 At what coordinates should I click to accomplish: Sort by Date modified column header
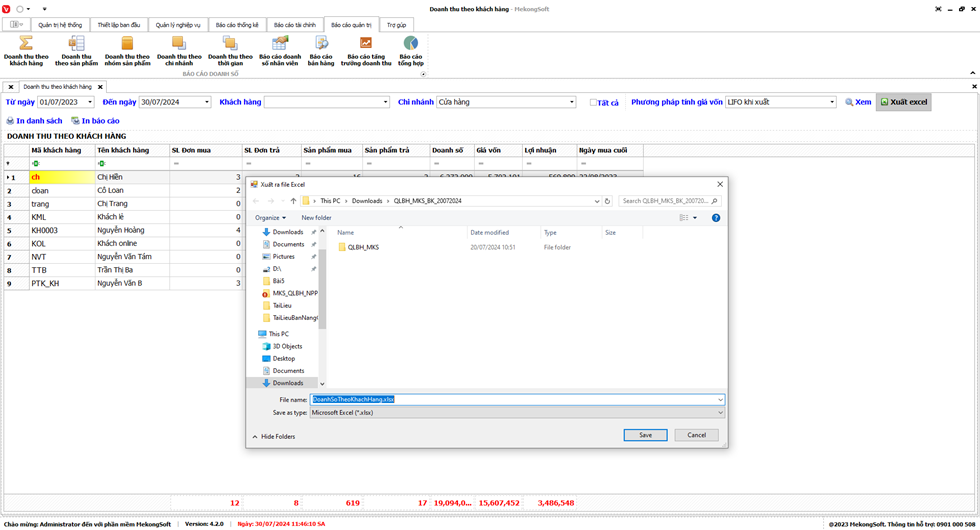coord(489,232)
